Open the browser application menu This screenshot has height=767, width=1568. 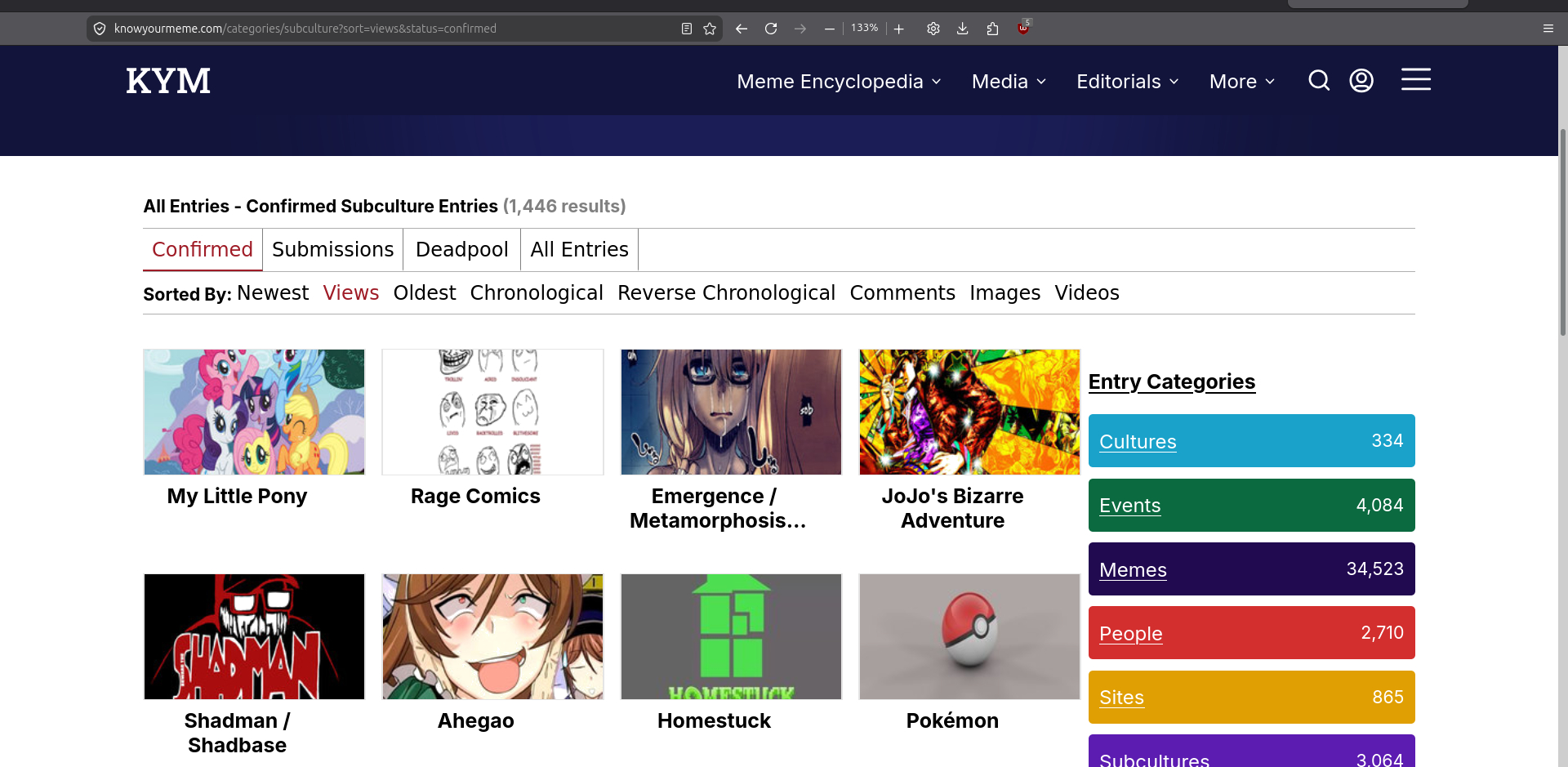pyautogui.click(x=1548, y=29)
